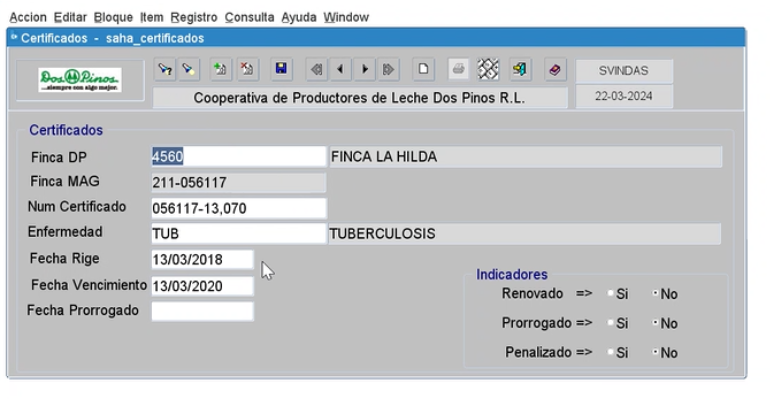Click the Enter Query flashlight icon with question mark
The image size is (771, 399).
tap(165, 69)
